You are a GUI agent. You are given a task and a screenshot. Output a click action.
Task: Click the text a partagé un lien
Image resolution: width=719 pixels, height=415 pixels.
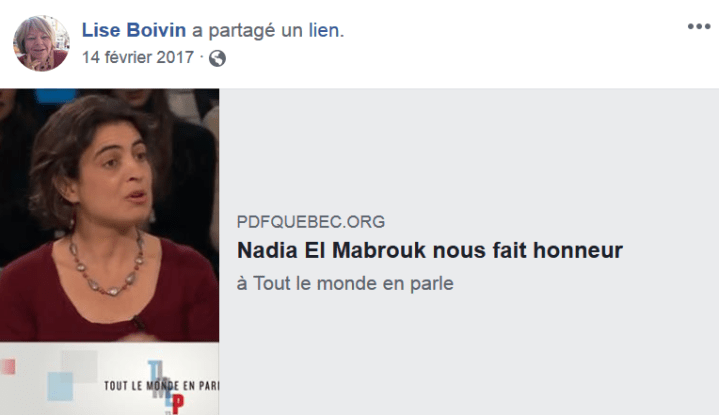[268, 30]
